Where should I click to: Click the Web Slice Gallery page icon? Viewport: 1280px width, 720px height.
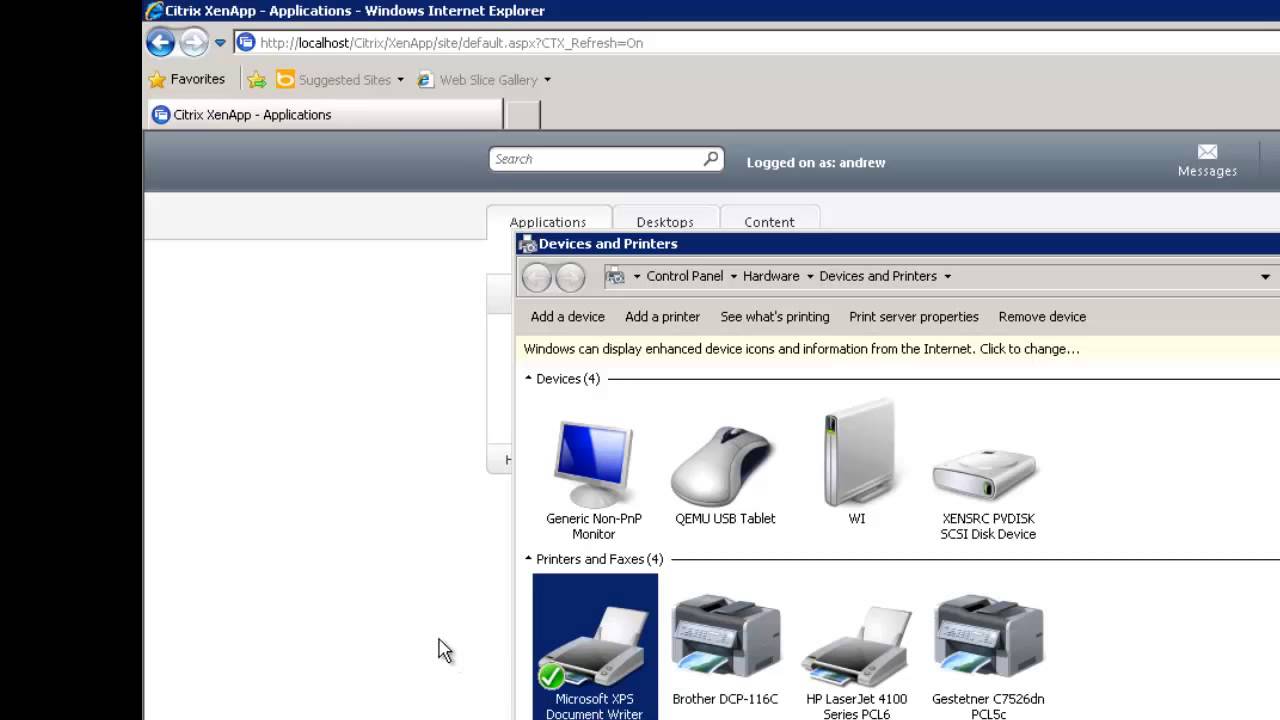click(425, 80)
